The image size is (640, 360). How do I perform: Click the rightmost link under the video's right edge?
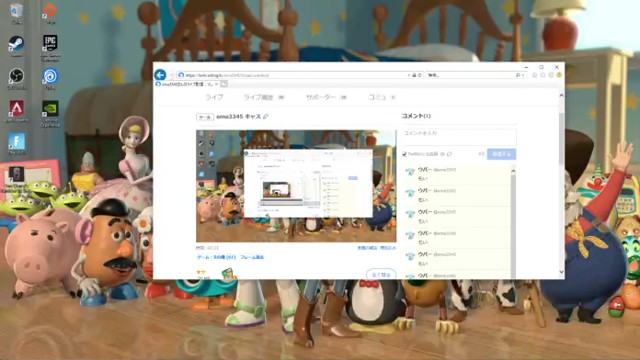(x=388, y=248)
